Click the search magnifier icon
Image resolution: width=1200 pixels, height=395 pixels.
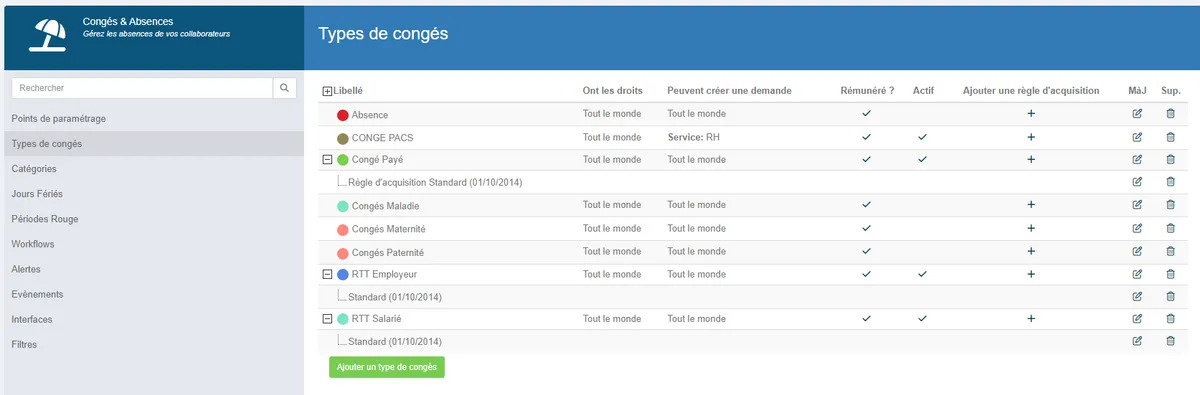[285, 88]
